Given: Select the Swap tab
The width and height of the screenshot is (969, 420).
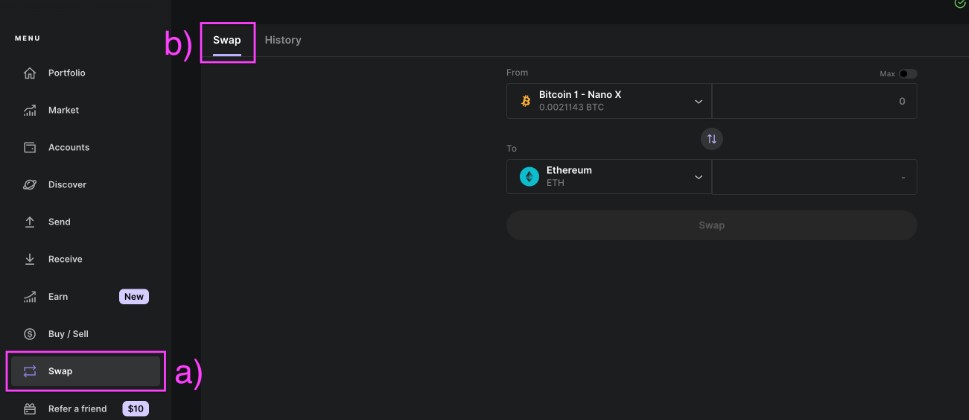Looking at the screenshot, I should coord(227,40).
